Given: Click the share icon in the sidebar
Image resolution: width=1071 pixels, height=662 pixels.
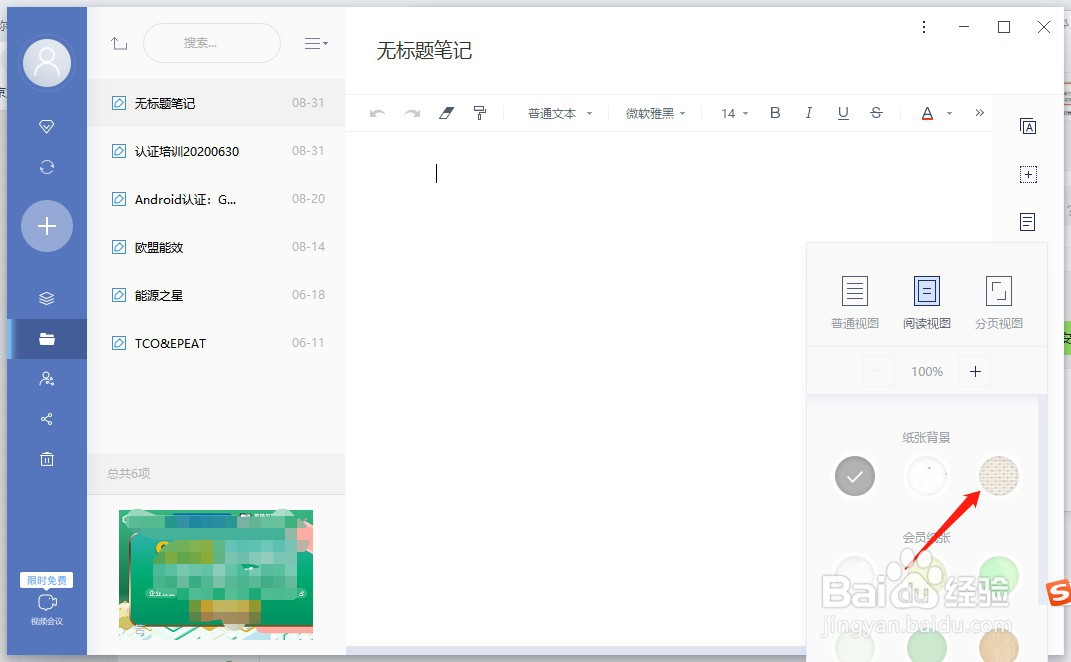Looking at the screenshot, I should coord(46,419).
